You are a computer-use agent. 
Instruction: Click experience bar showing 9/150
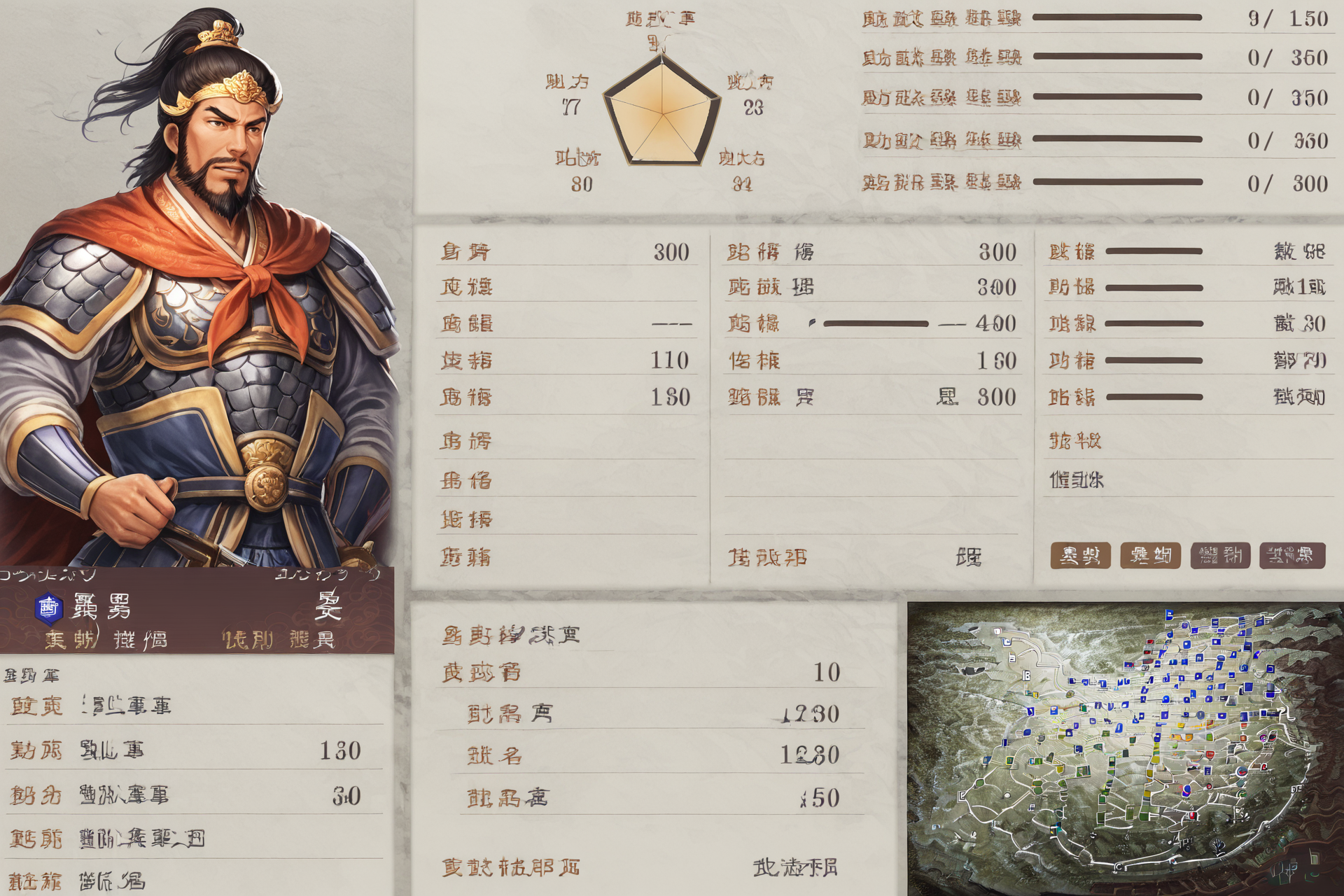(1117, 17)
